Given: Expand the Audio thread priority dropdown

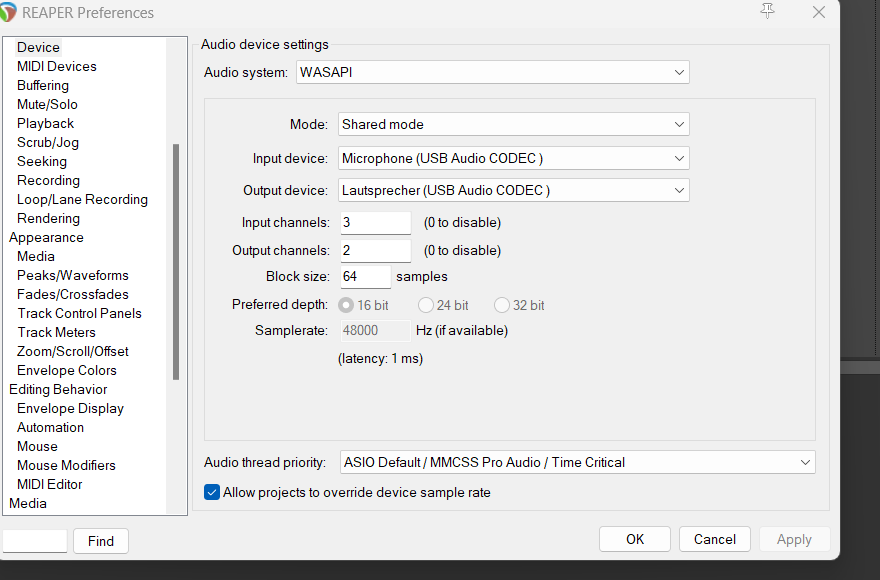Looking at the screenshot, I should tap(577, 462).
